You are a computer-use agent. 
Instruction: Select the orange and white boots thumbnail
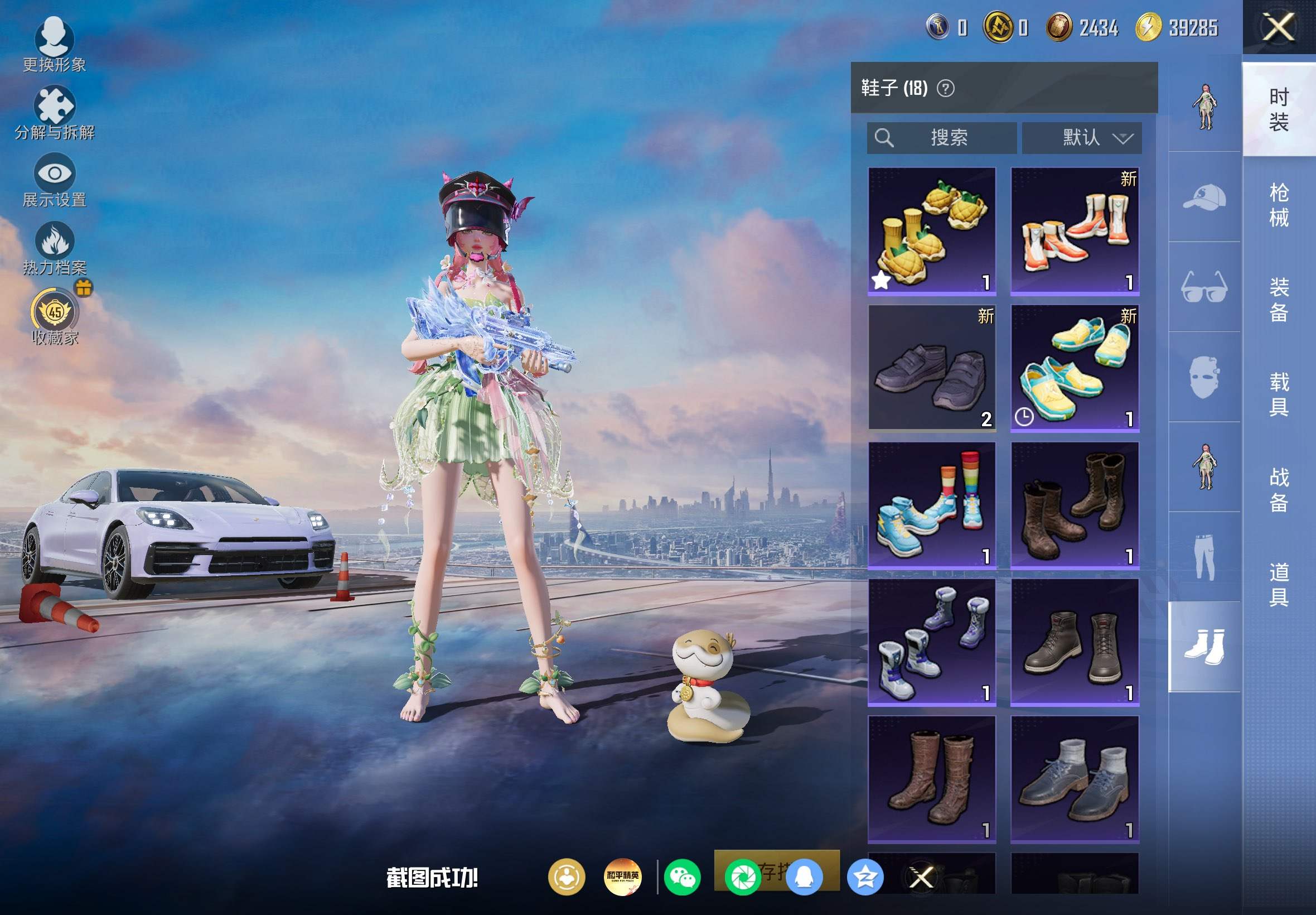[1075, 231]
